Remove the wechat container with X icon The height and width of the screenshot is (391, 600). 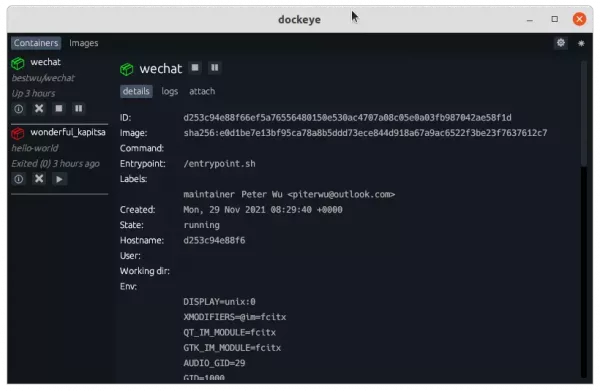tap(39, 109)
